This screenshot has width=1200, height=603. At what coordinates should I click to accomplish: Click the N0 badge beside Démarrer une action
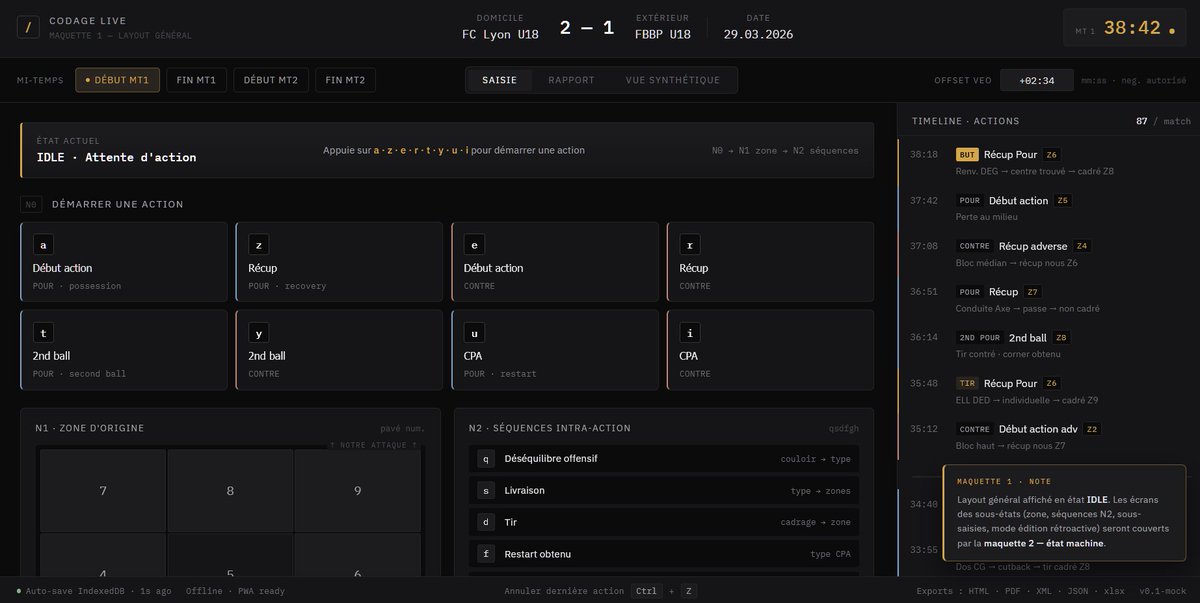[31, 204]
